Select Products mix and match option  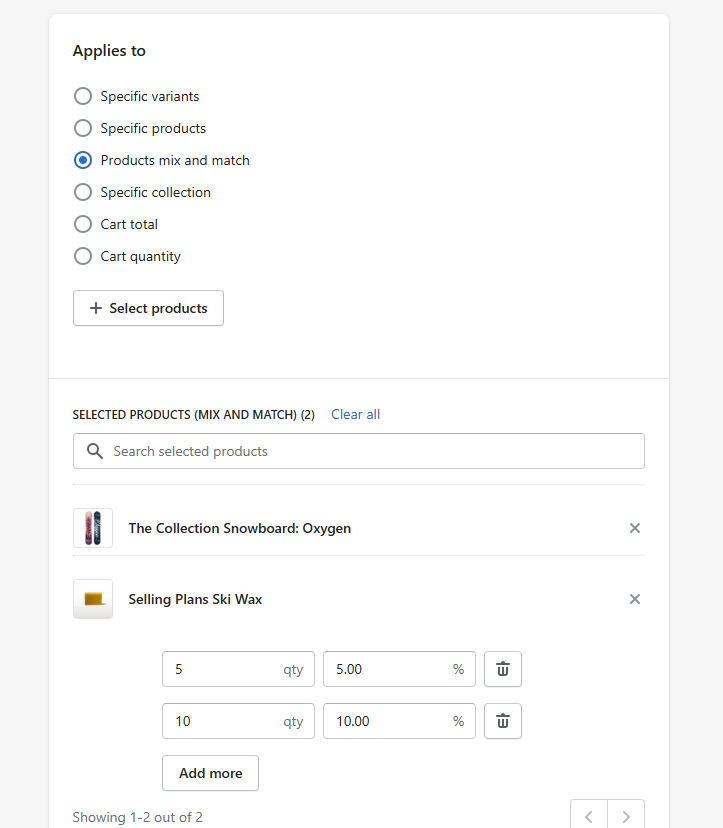(83, 160)
